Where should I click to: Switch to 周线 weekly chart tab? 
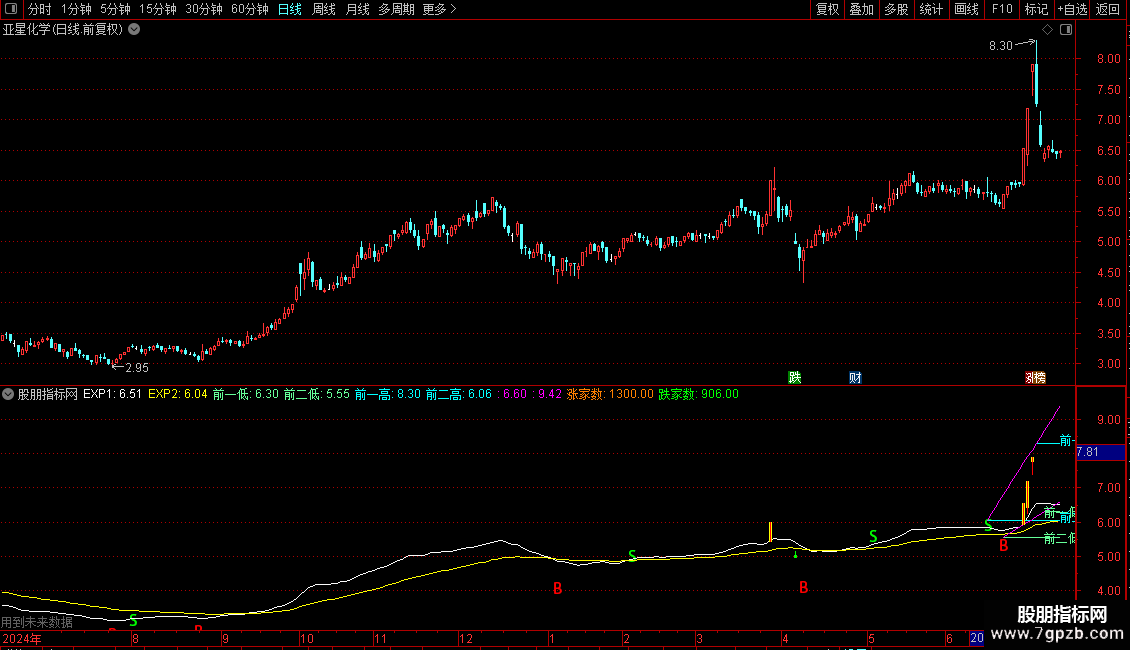coord(324,9)
